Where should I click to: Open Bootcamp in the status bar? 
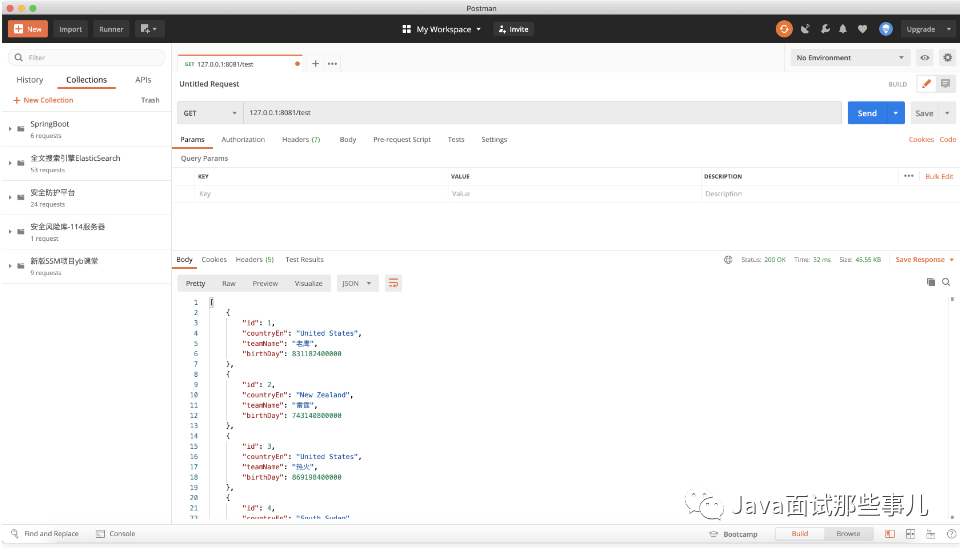733,534
